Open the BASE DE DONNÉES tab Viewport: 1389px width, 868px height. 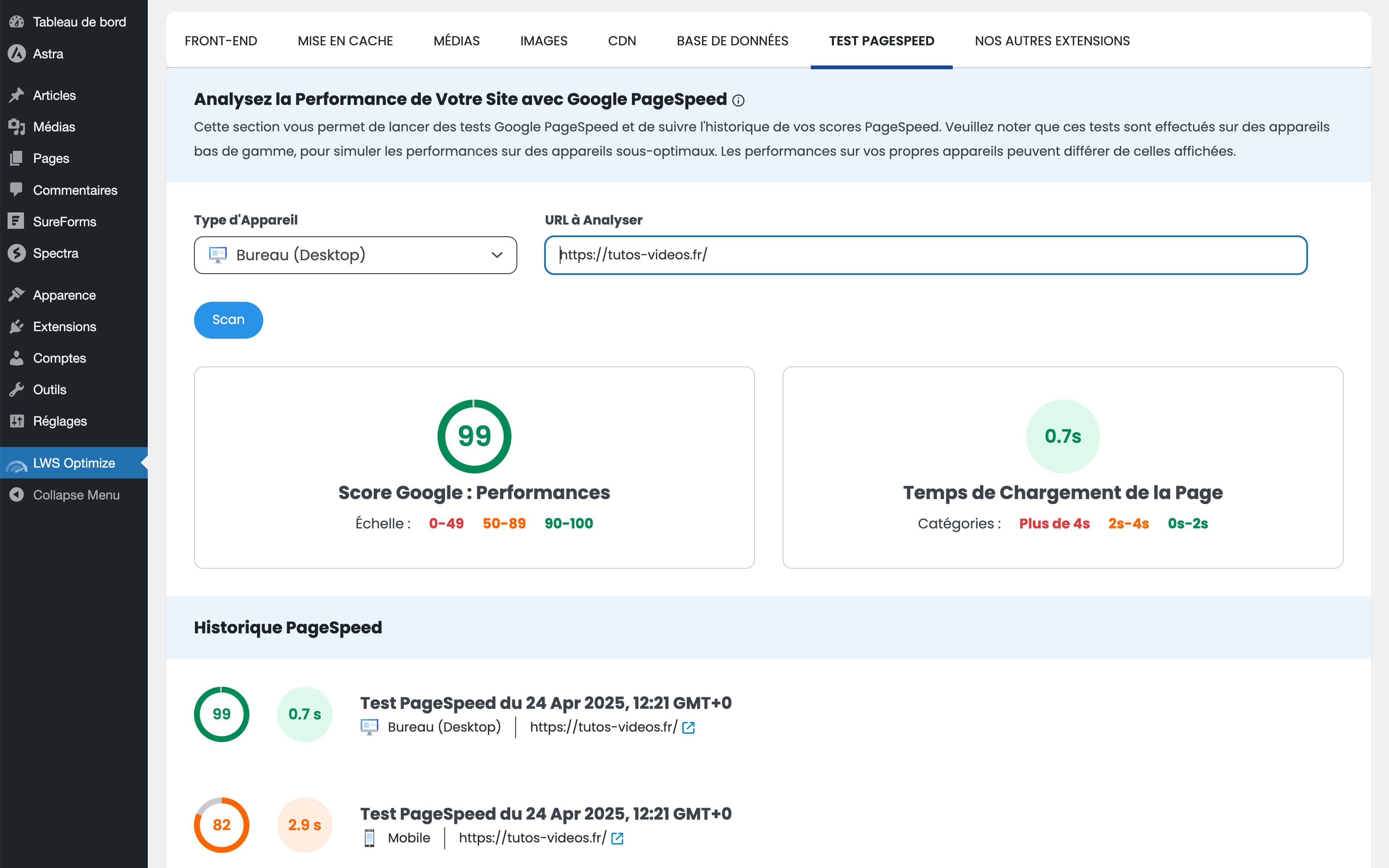(732, 41)
